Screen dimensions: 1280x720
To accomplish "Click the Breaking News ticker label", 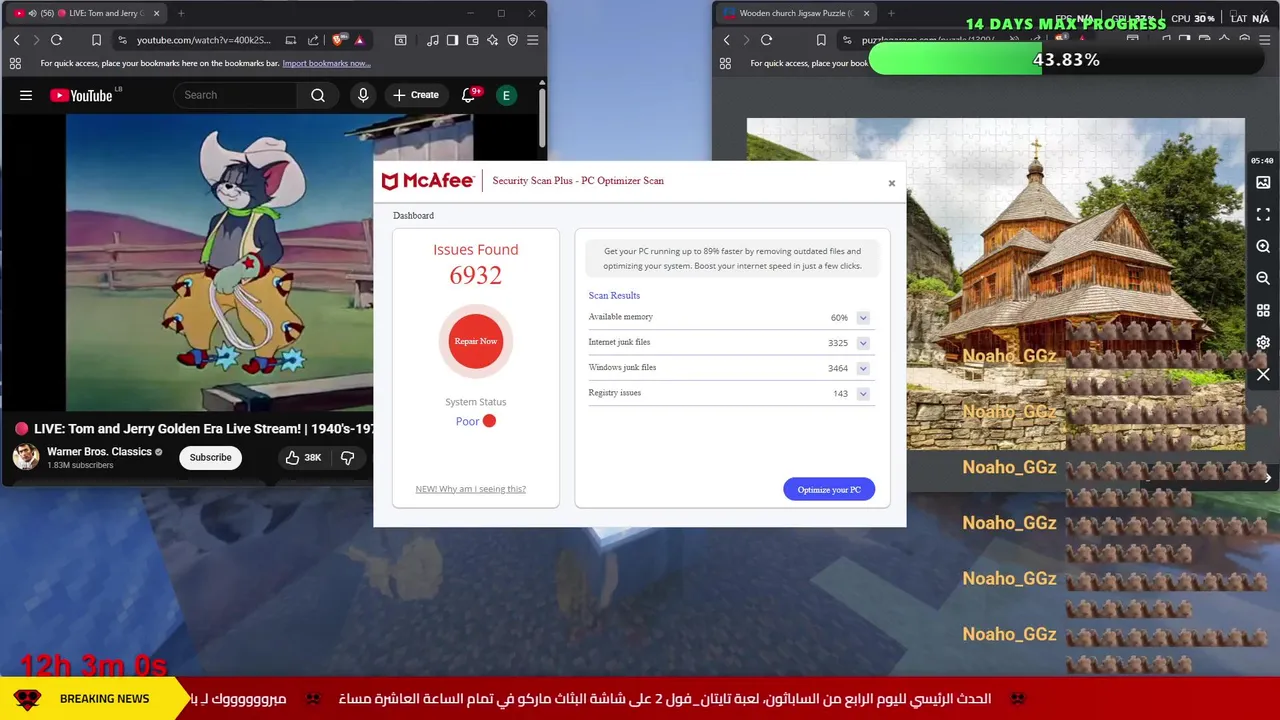I will (x=104, y=699).
